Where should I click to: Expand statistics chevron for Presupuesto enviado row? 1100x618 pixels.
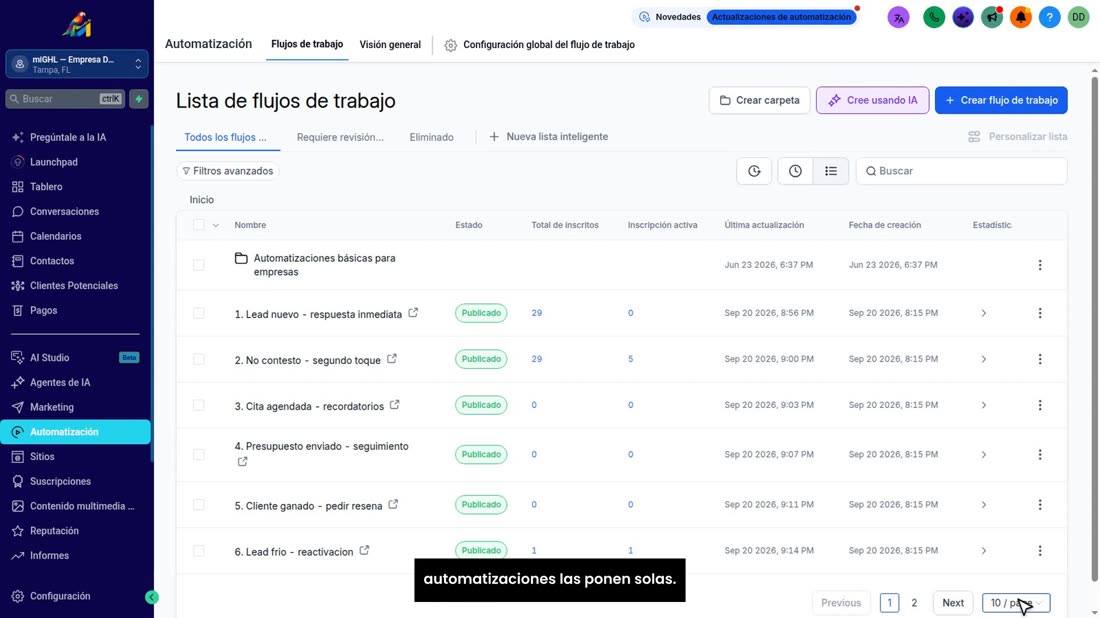pyautogui.click(x=984, y=455)
